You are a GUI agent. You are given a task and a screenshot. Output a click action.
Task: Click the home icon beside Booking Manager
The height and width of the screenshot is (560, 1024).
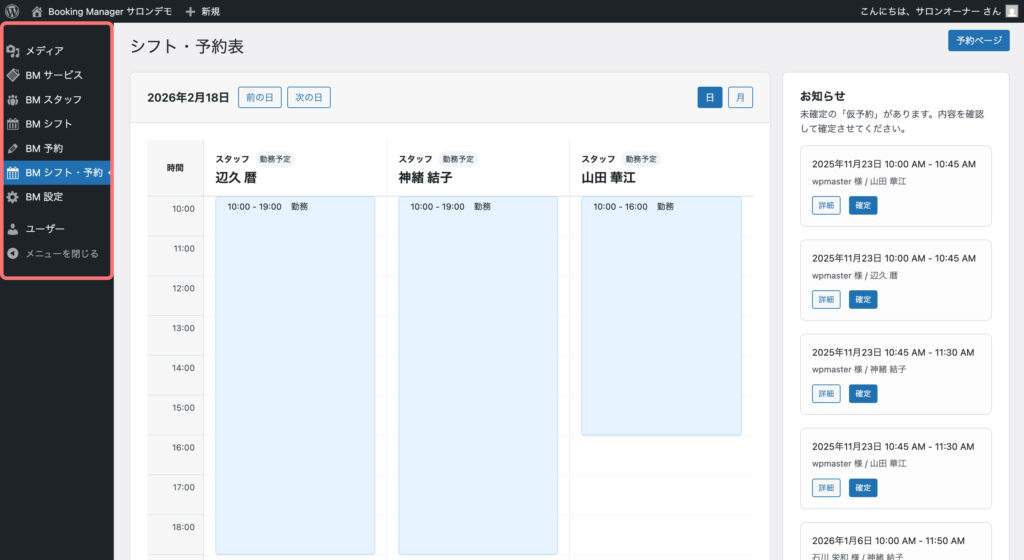pyautogui.click(x=37, y=11)
